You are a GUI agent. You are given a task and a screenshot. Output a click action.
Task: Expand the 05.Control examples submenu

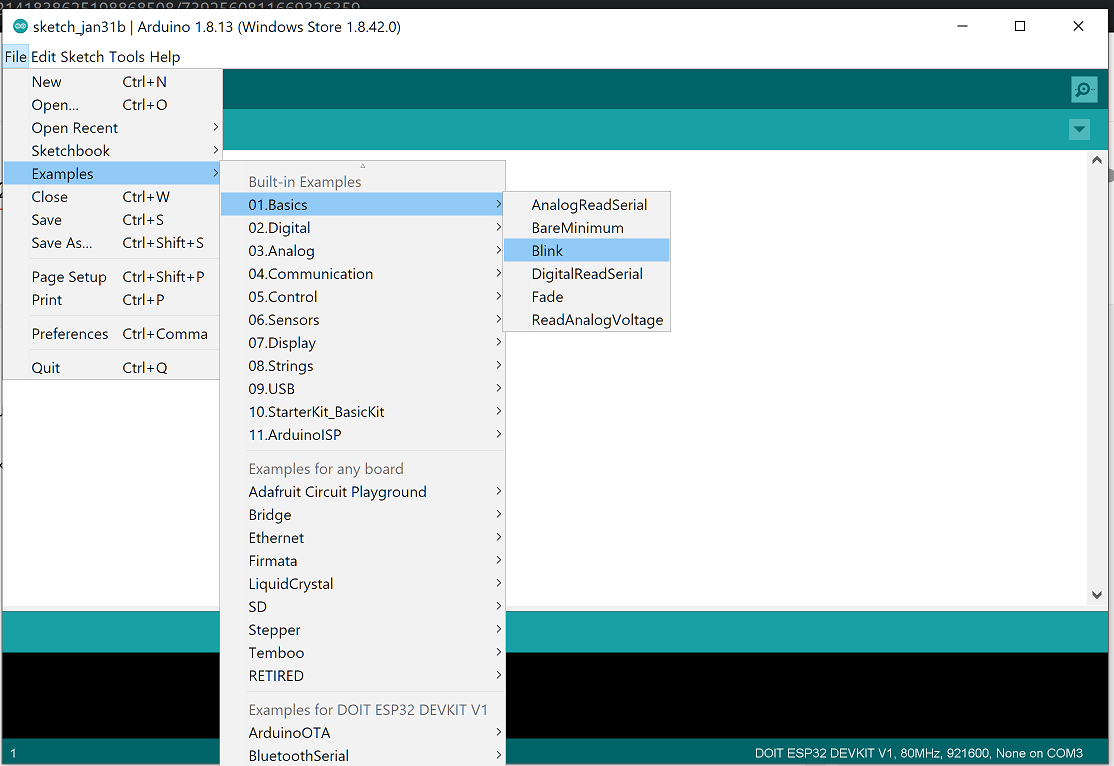362,297
